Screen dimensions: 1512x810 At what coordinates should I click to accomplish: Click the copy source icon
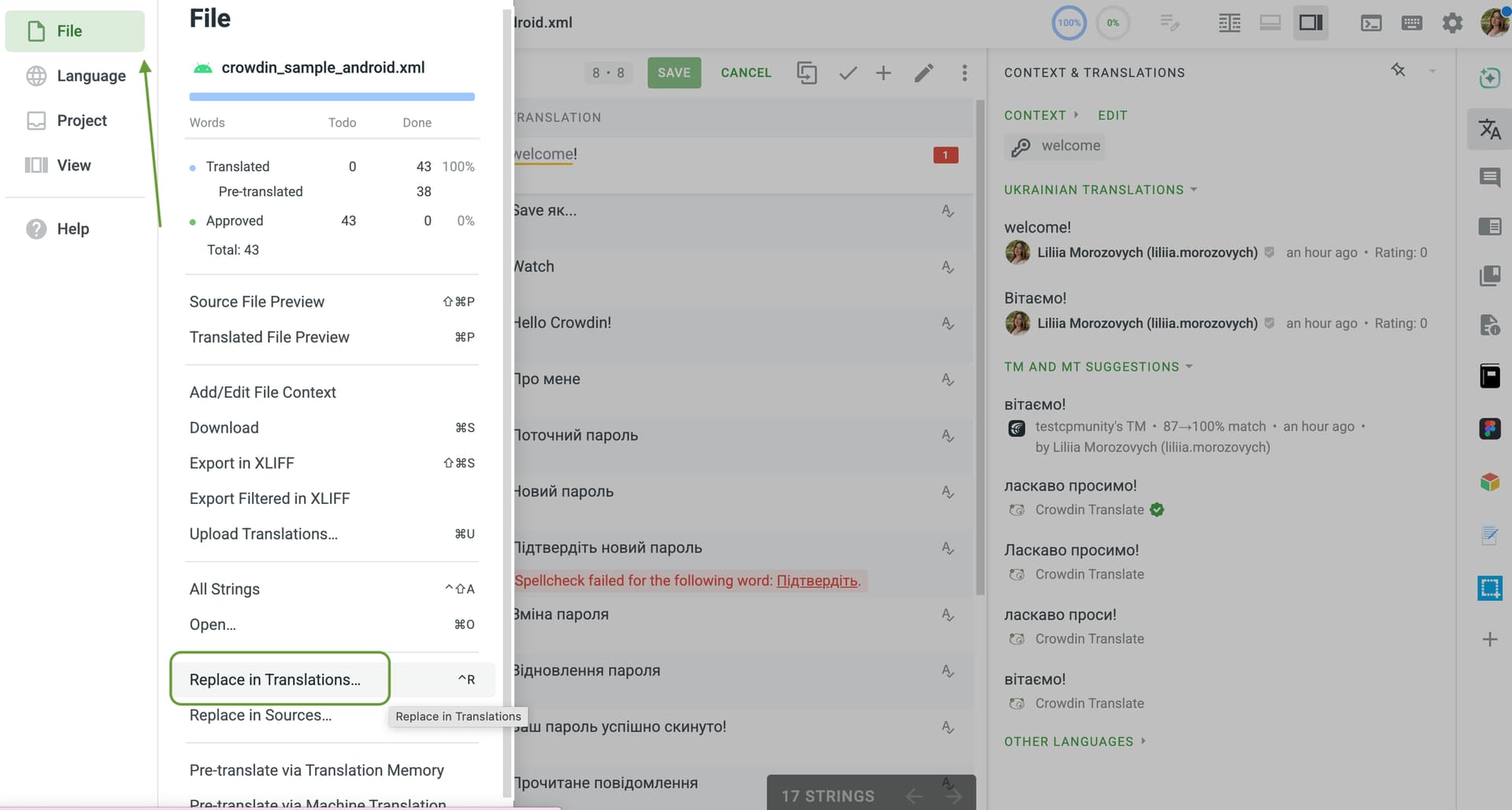click(x=806, y=72)
